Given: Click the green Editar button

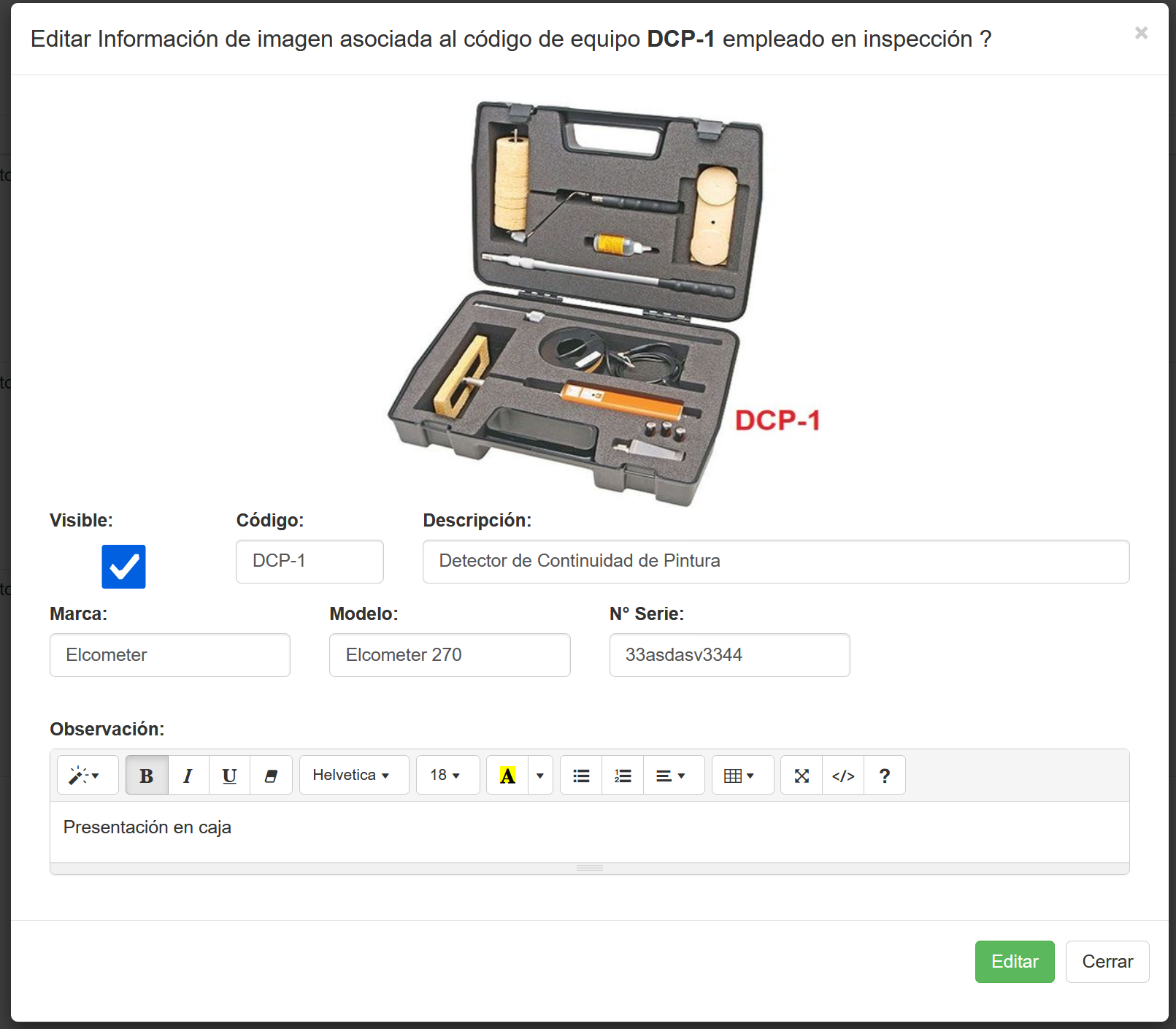Looking at the screenshot, I should (x=1014, y=962).
